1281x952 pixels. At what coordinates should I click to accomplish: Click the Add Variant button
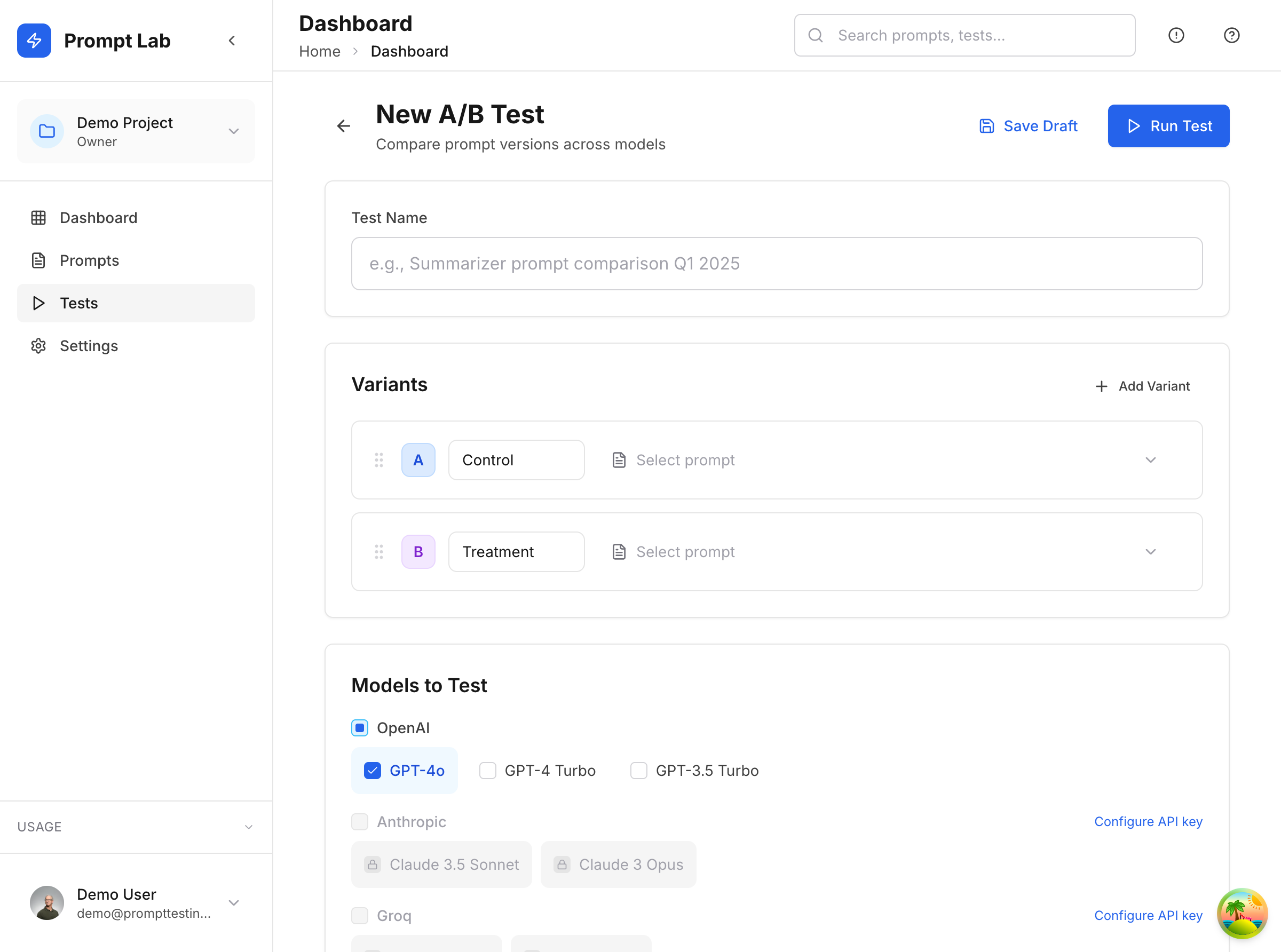(1142, 386)
